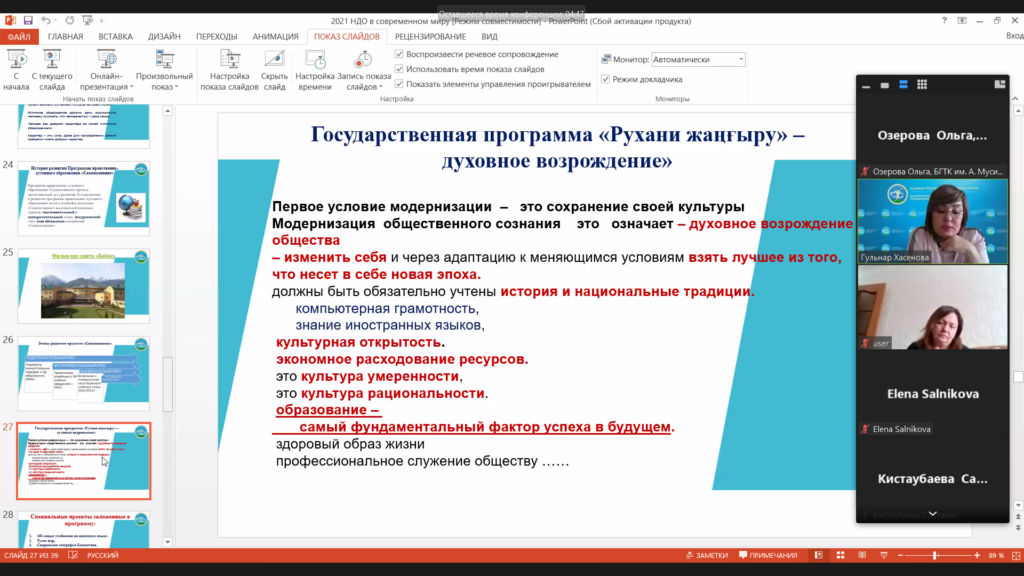Start slideshow from beginning (С начала)
This screenshot has height=576, width=1024.
[x=16, y=69]
